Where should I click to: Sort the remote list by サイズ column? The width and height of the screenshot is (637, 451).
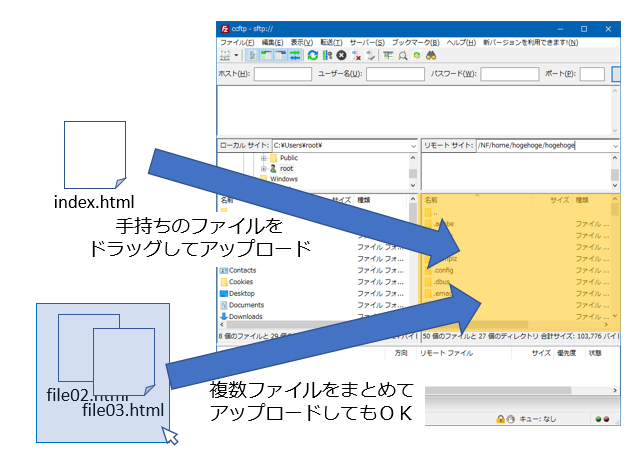(559, 200)
